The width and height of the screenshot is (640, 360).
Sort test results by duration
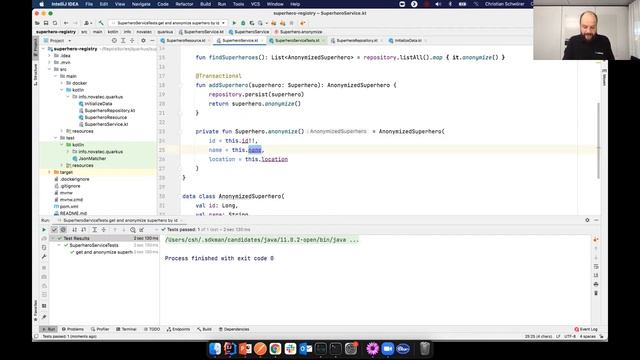click(84, 230)
